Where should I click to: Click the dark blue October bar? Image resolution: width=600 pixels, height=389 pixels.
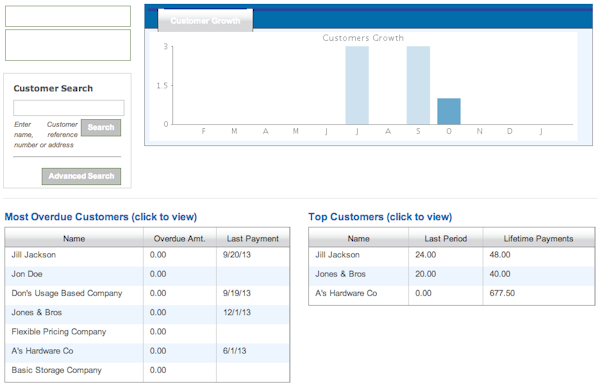[449, 111]
